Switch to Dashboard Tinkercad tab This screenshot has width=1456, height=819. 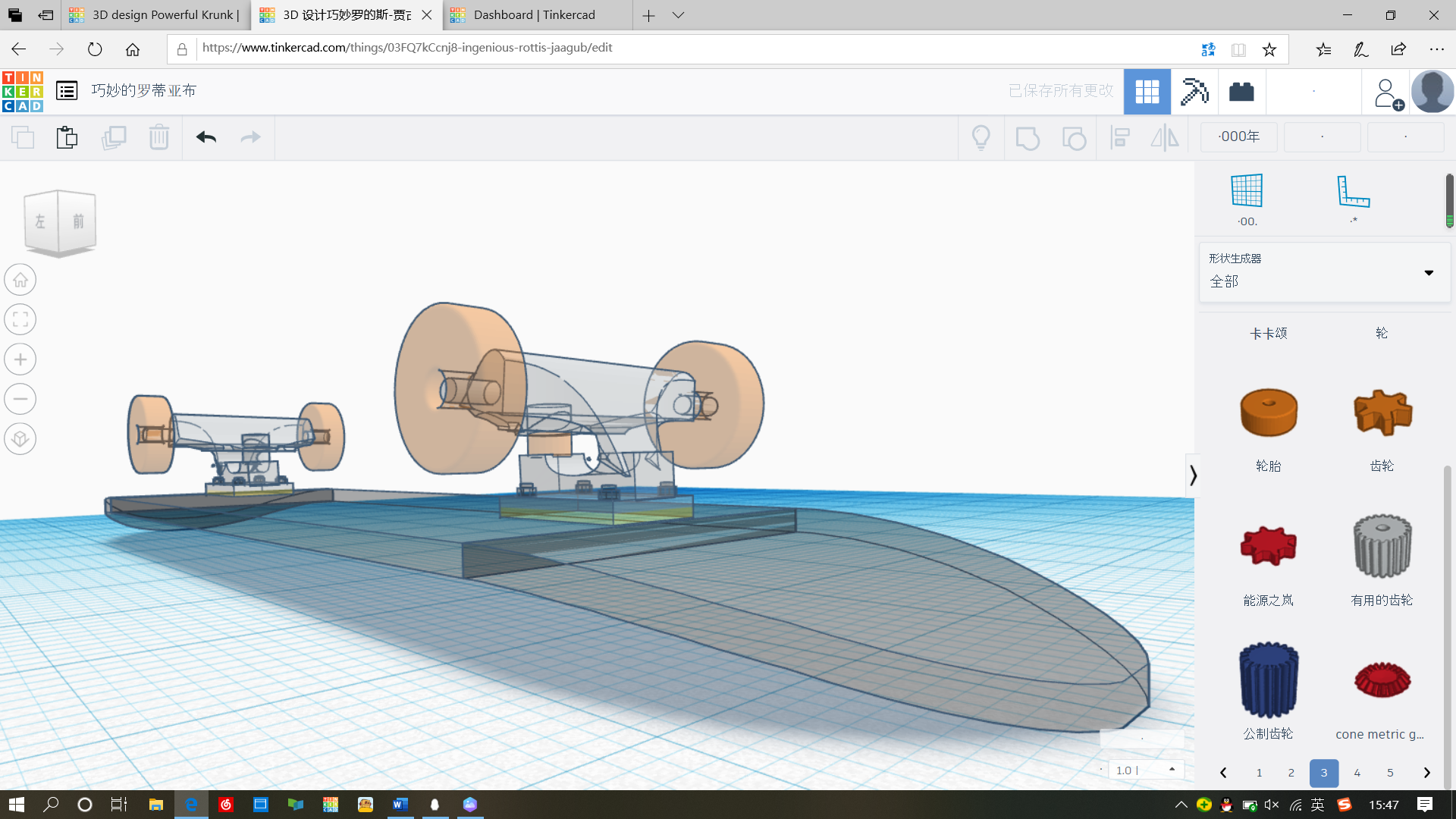(537, 15)
